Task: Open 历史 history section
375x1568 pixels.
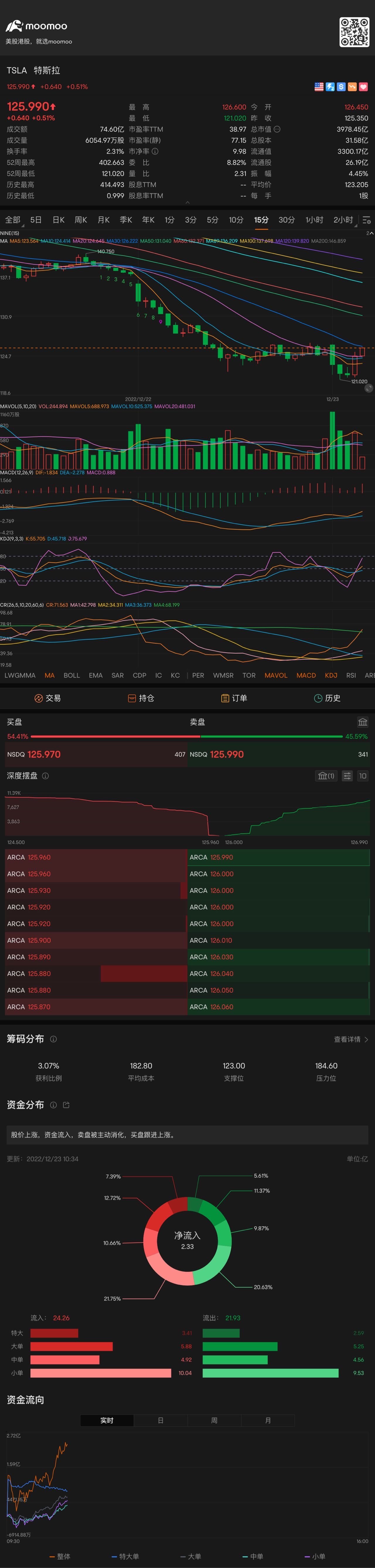Action: (327, 698)
